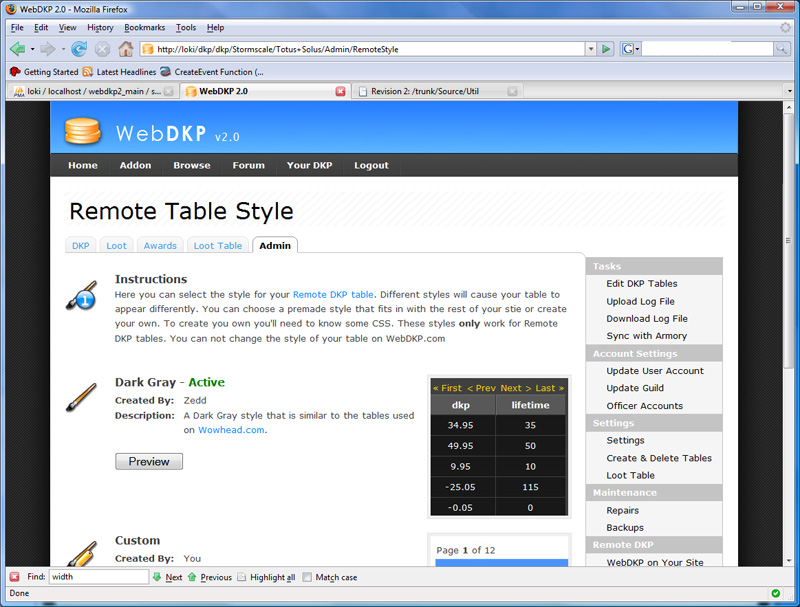Enable the Match case checkbox
The image size is (800, 607).
tap(308, 577)
